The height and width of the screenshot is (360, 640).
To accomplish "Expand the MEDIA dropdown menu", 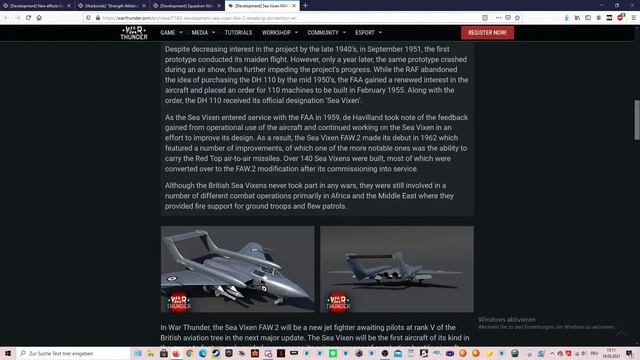I will coord(203,33).
